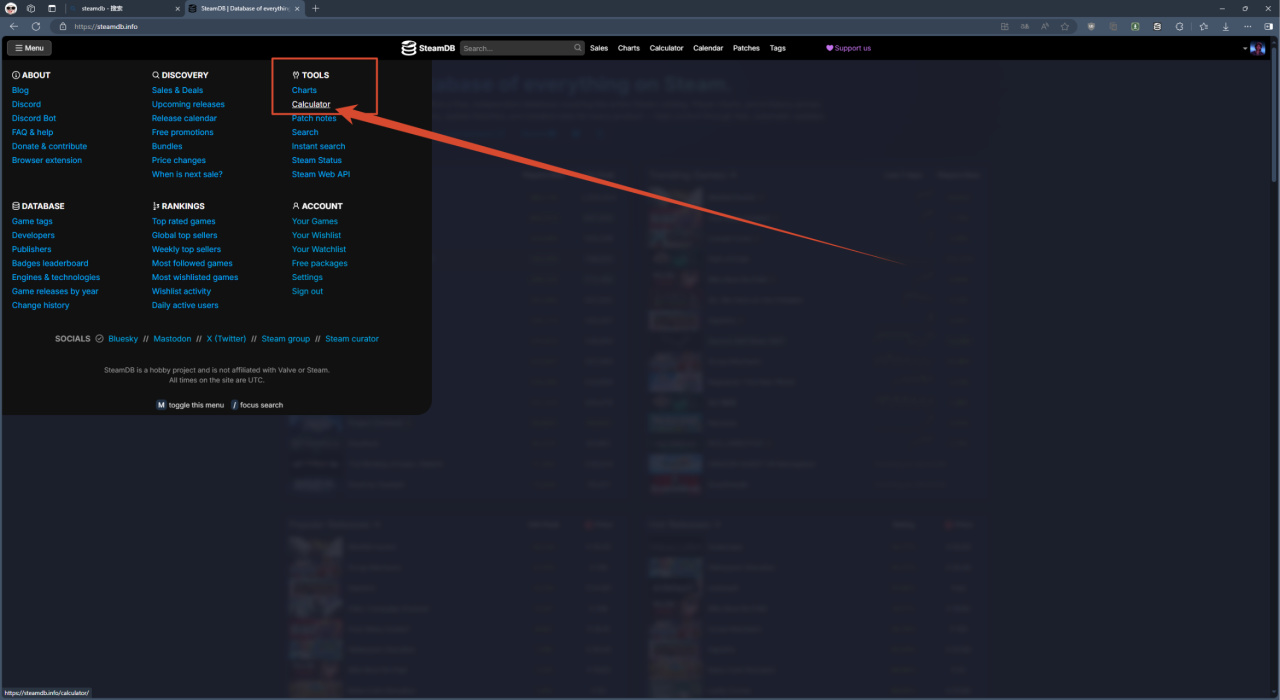Open FAQ & help link

33,132
